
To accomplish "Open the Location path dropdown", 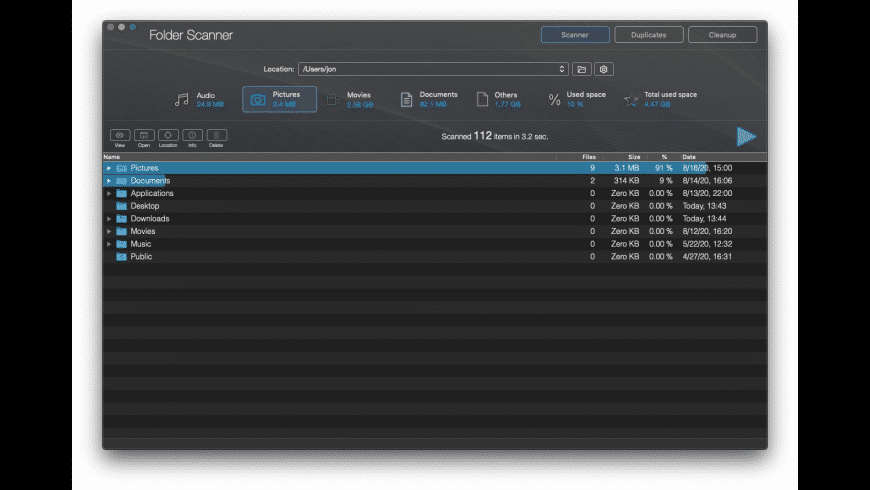I will point(433,69).
